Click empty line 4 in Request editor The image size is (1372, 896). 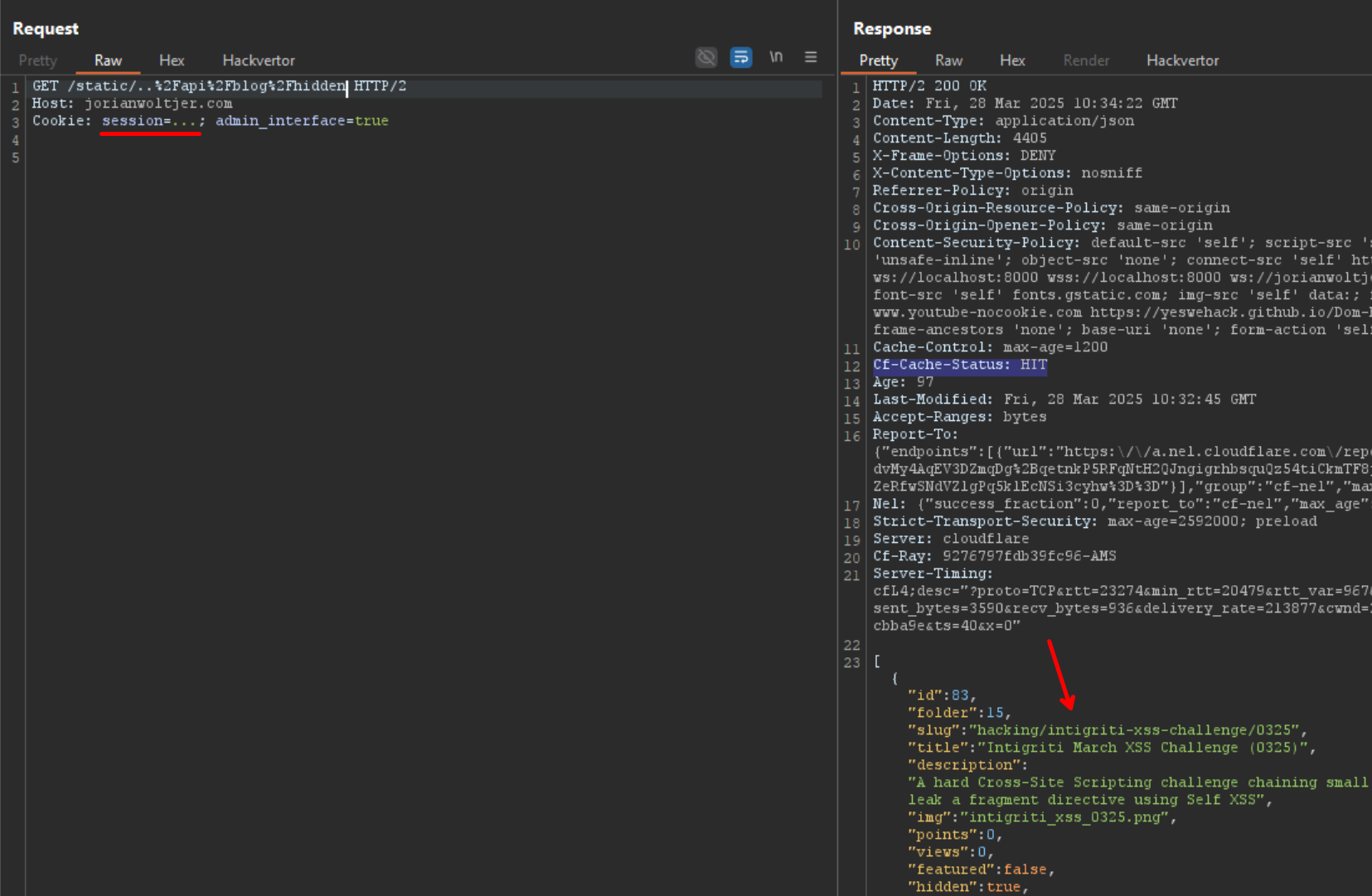click(x=424, y=140)
